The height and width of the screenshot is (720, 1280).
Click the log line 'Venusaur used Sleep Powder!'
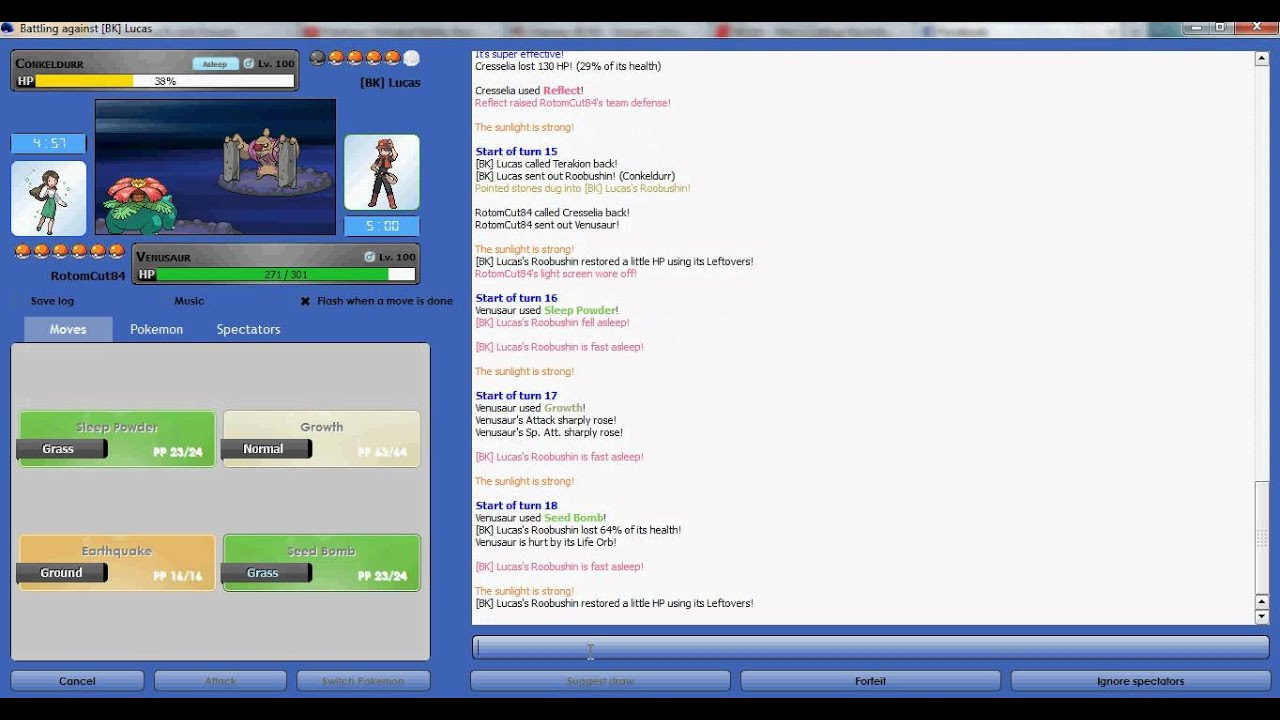tap(547, 310)
